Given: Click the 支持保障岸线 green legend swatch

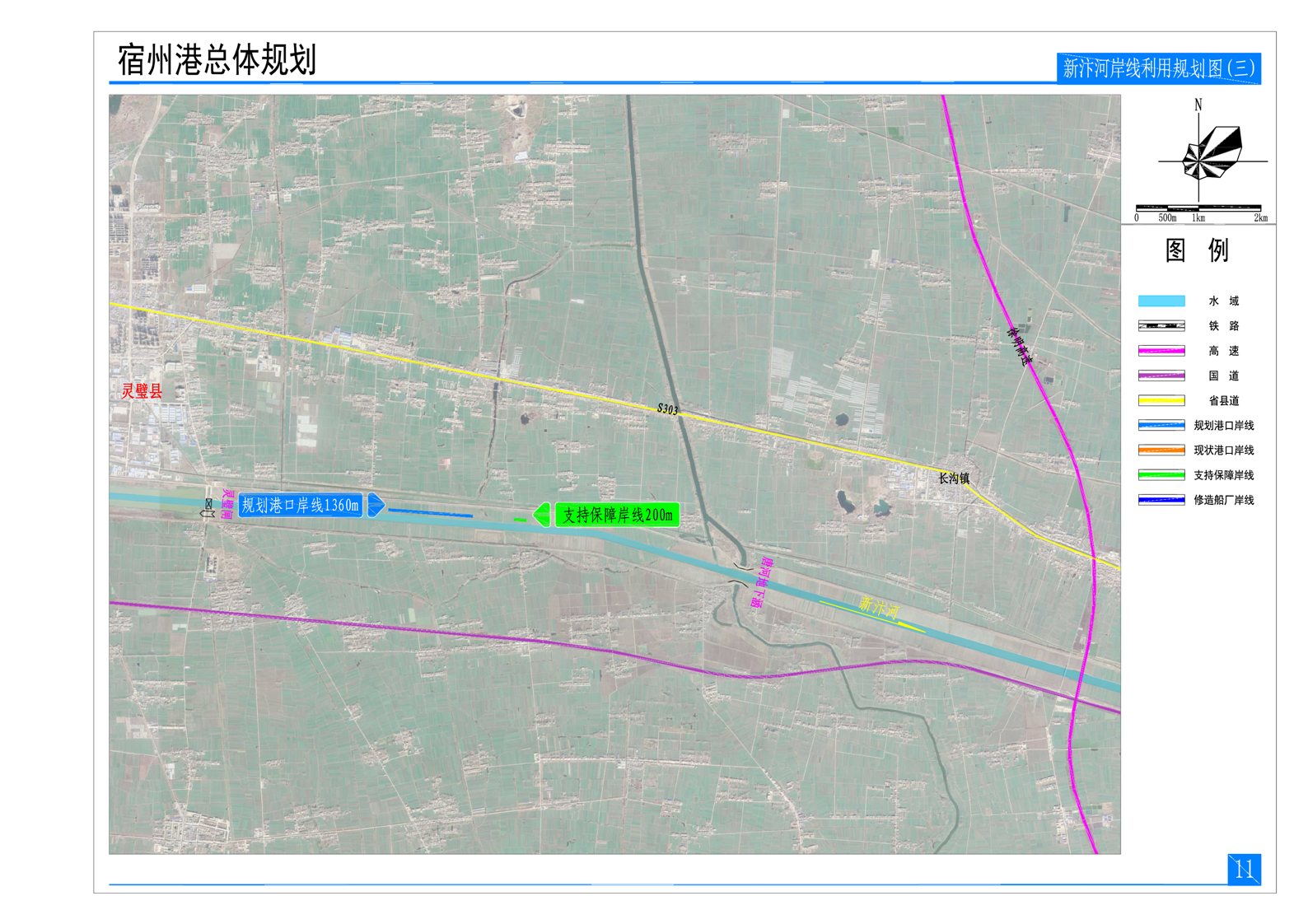Looking at the screenshot, I should tap(1161, 475).
